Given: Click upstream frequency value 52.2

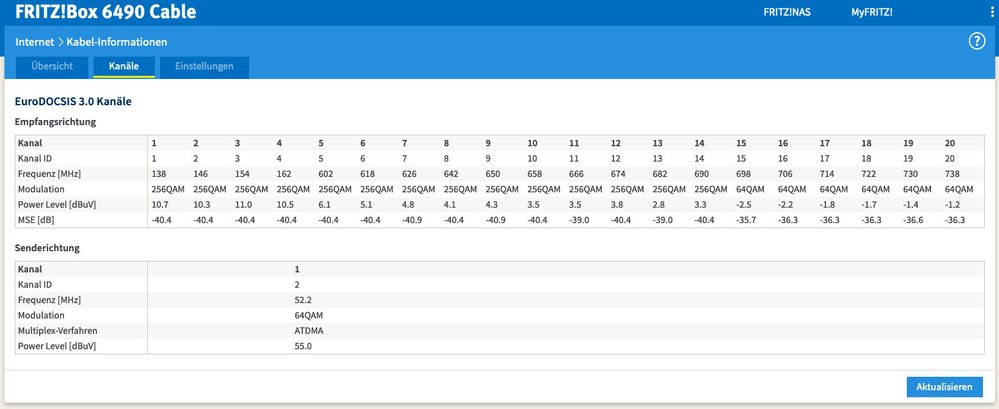Looking at the screenshot, I should coord(303,300).
